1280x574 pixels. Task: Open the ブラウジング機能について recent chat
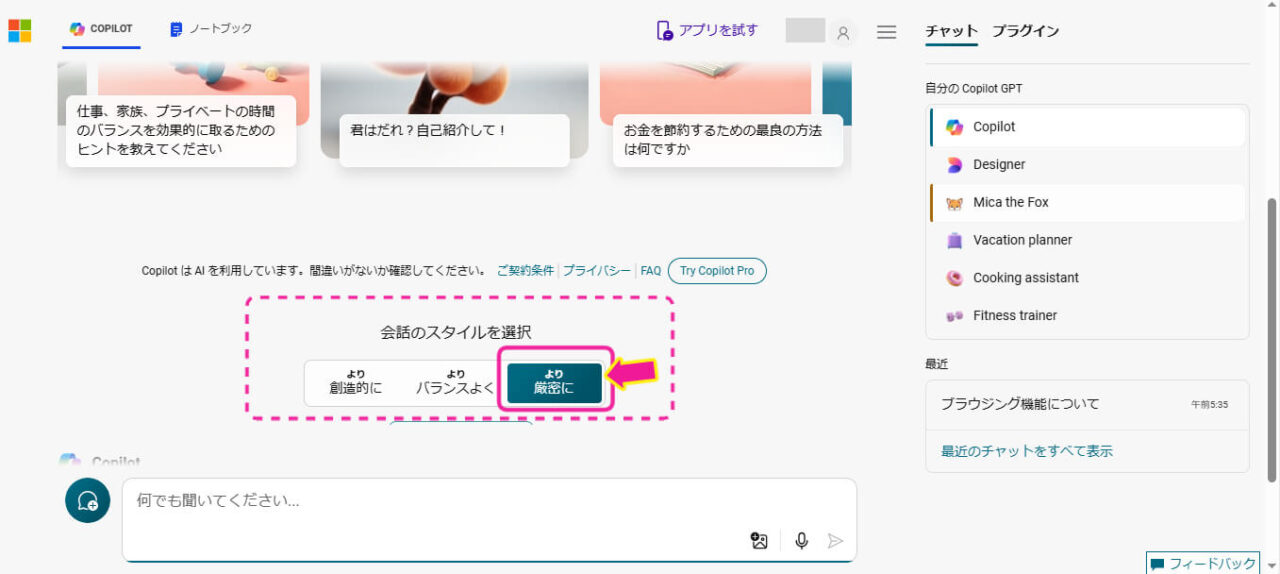tap(1087, 404)
